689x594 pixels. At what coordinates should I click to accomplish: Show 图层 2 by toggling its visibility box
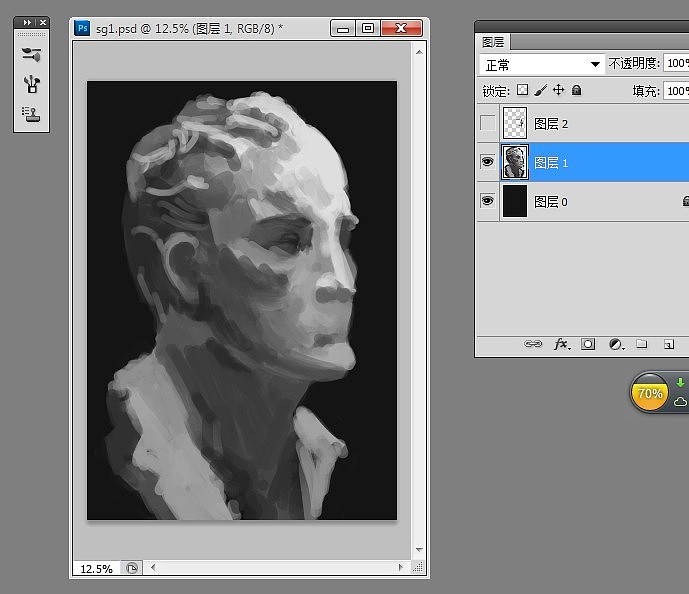click(x=487, y=123)
